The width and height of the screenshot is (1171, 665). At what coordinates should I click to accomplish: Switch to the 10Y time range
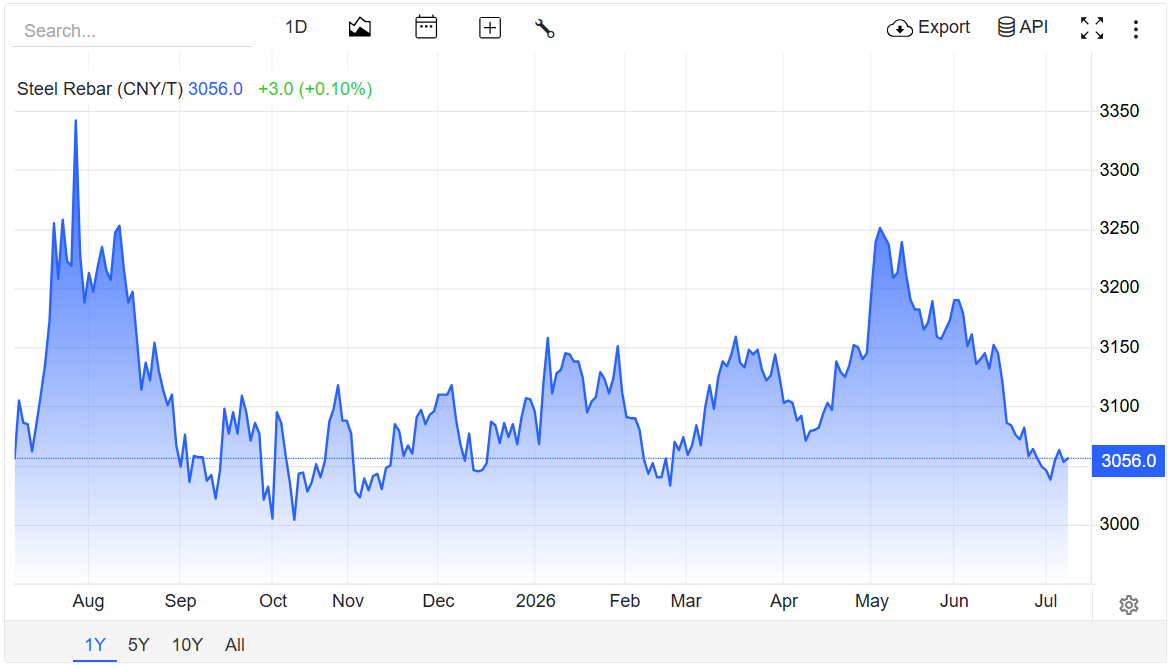[187, 645]
